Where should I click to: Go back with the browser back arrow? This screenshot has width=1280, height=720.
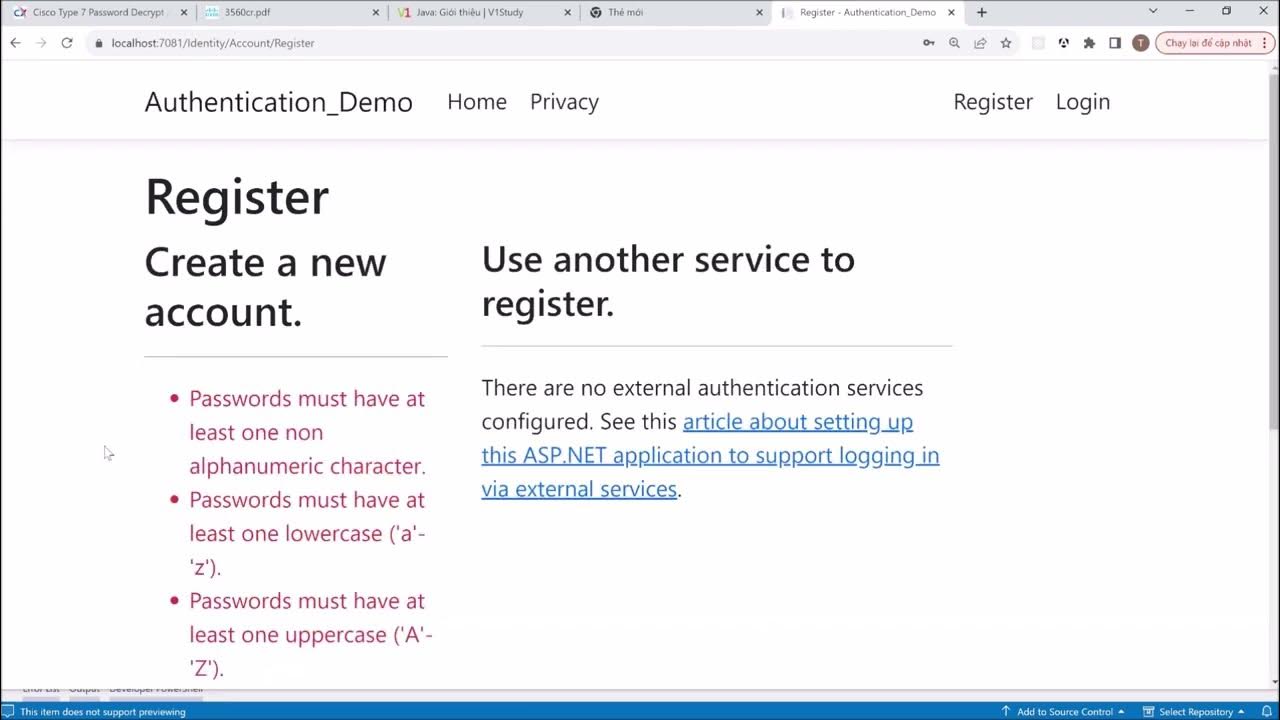(15, 43)
